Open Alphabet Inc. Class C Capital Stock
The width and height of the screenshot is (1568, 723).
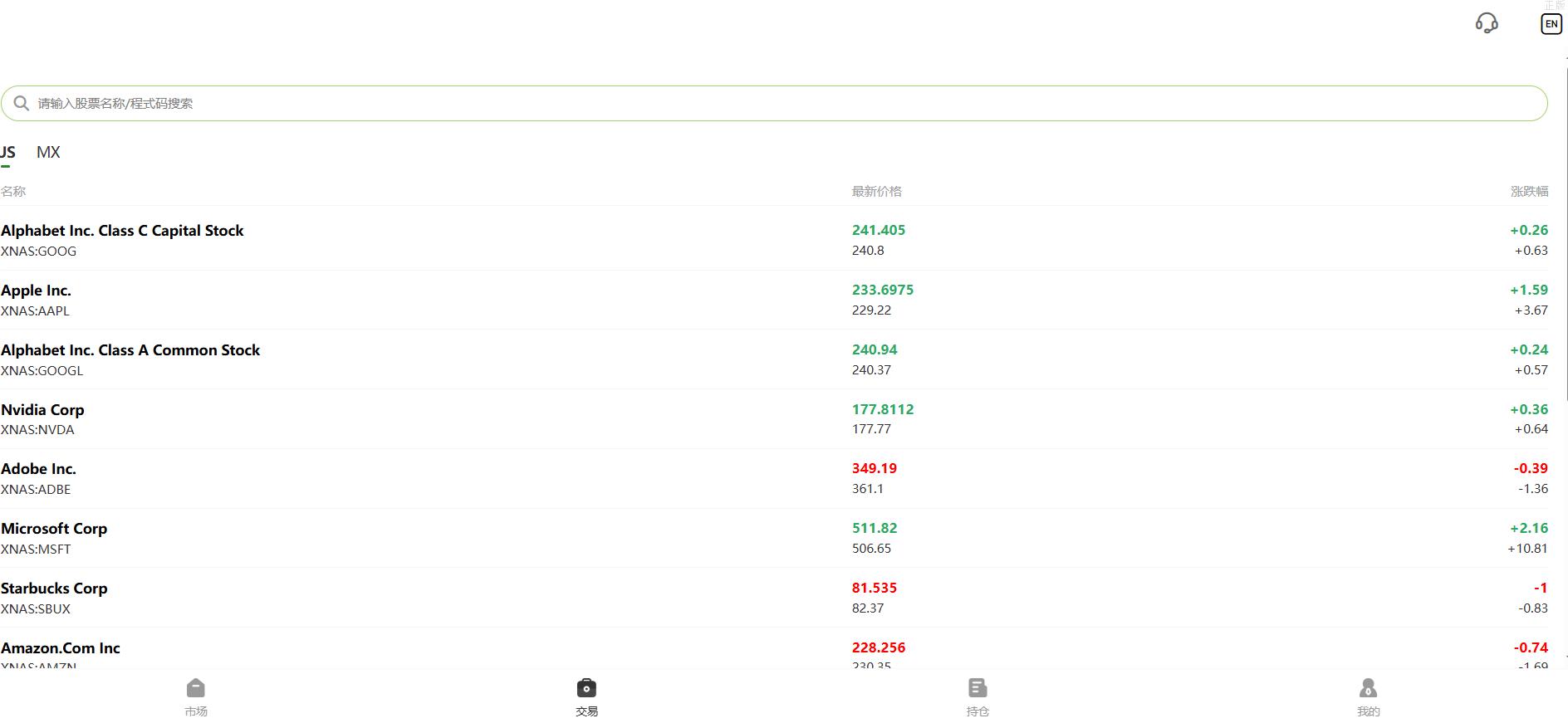[x=122, y=231]
